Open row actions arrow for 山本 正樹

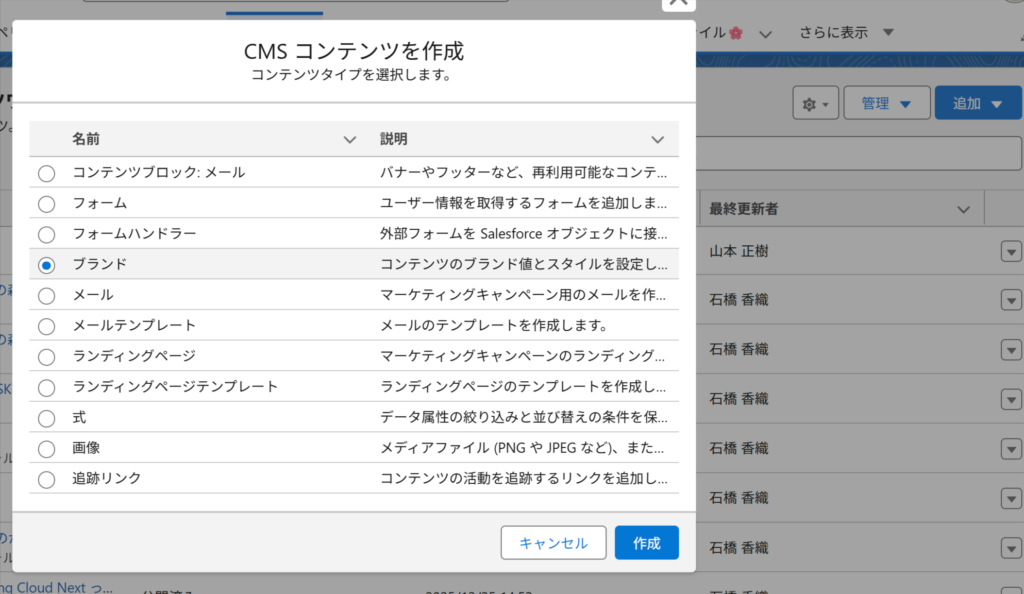pyautogui.click(x=1011, y=251)
